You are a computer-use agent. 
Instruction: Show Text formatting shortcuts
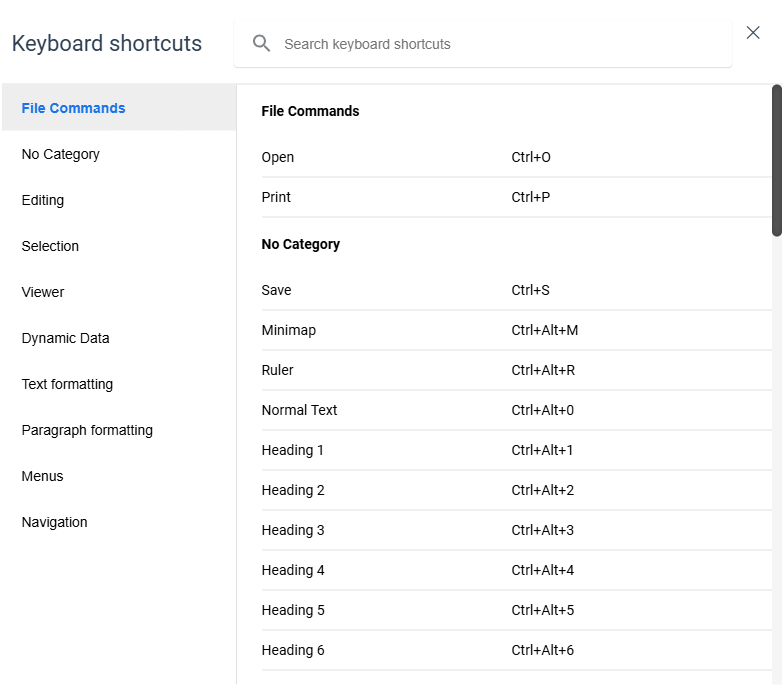click(119, 384)
